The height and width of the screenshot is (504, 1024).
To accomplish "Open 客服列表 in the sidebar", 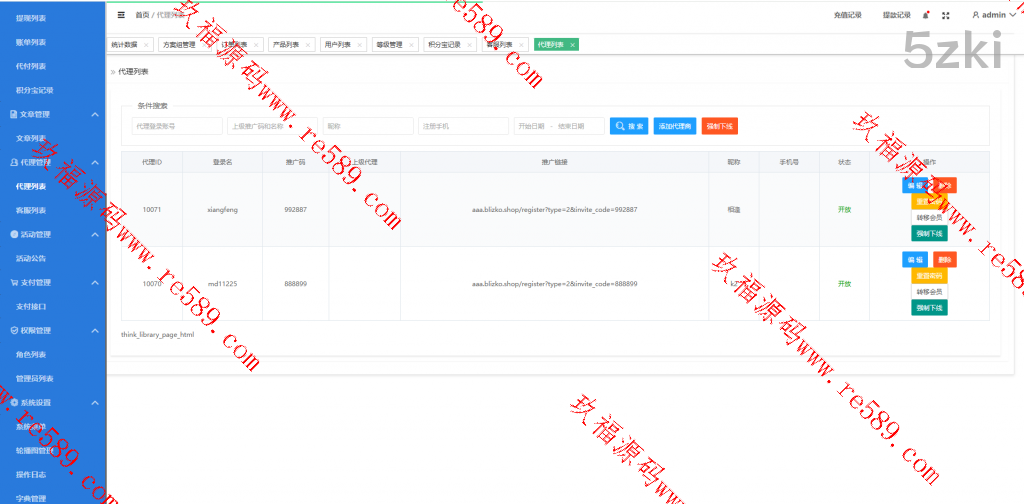I will point(31,211).
